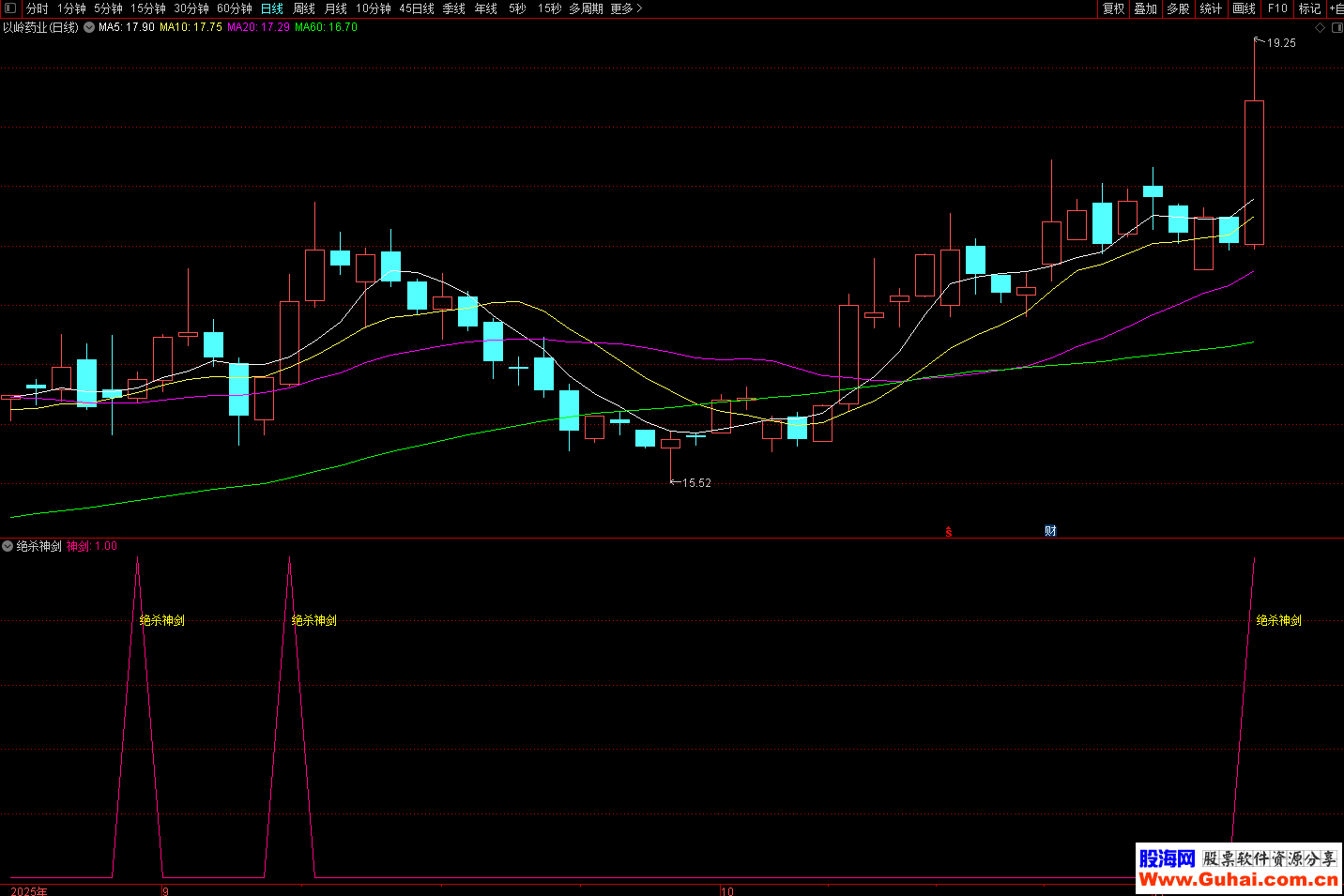Select the 15秒 period tab
The image size is (1344, 896).
pyautogui.click(x=549, y=8)
